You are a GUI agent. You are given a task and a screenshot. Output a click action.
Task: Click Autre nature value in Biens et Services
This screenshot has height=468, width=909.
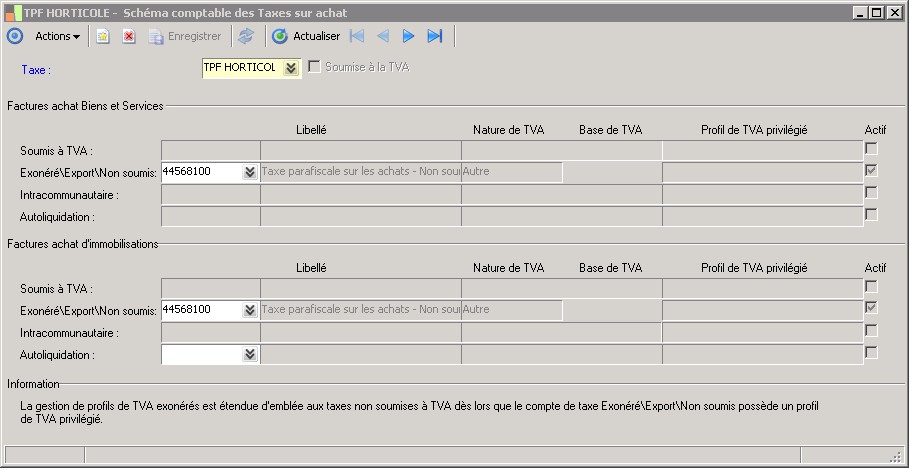[x=512, y=172]
